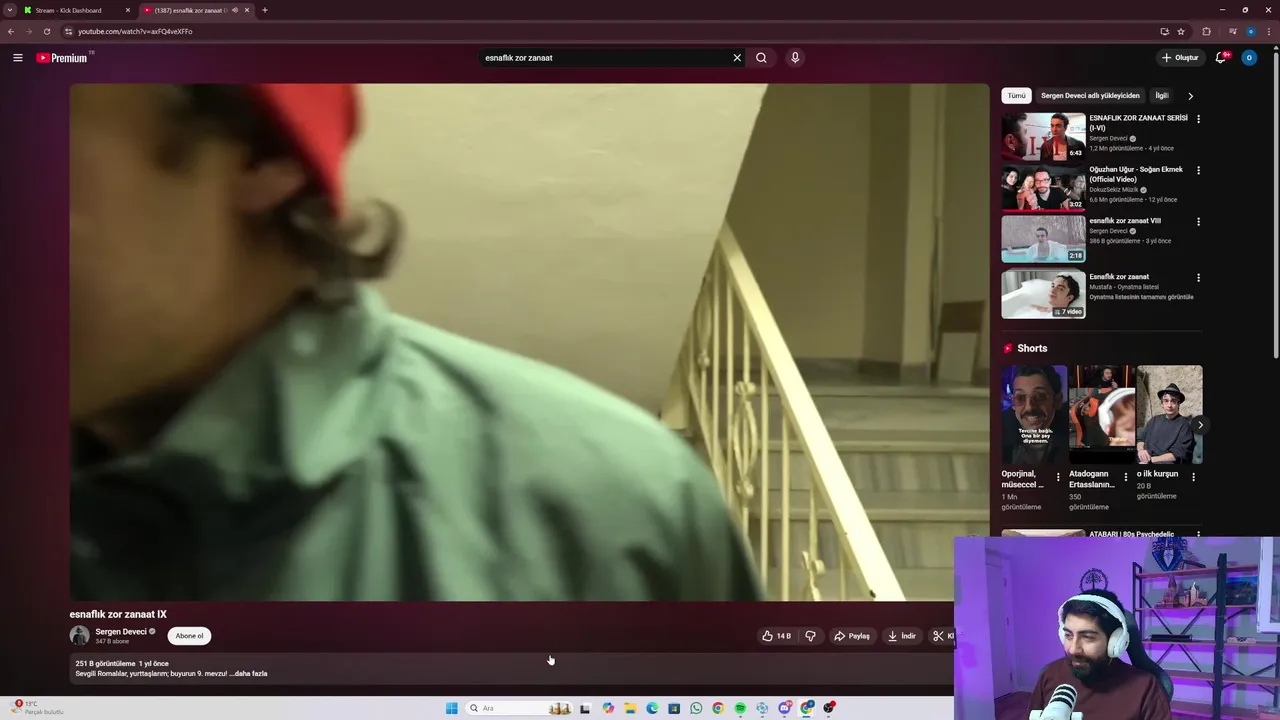
Task: Open Chrome media controls icon
Action: [1232, 31]
